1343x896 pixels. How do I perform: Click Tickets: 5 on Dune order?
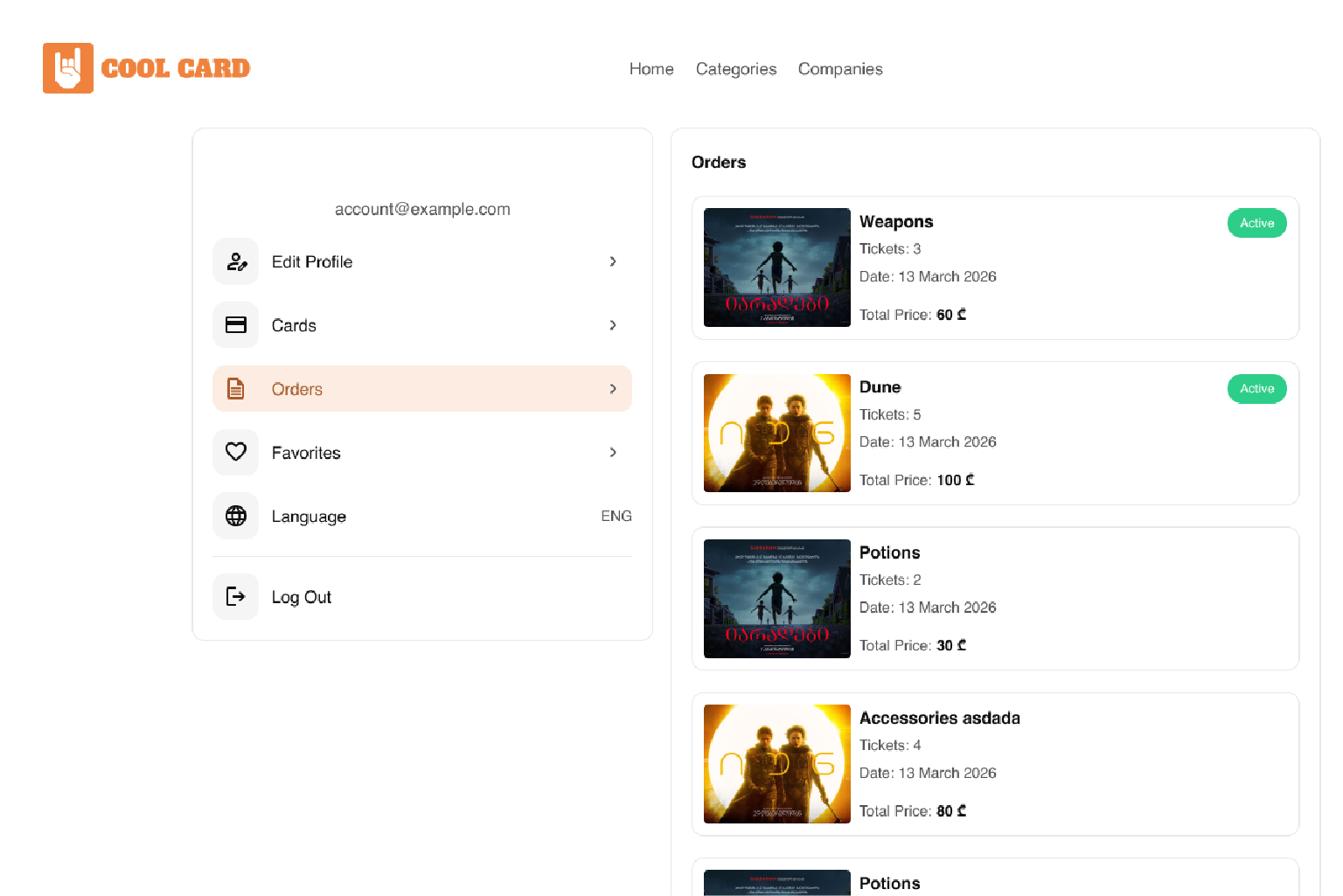(890, 414)
